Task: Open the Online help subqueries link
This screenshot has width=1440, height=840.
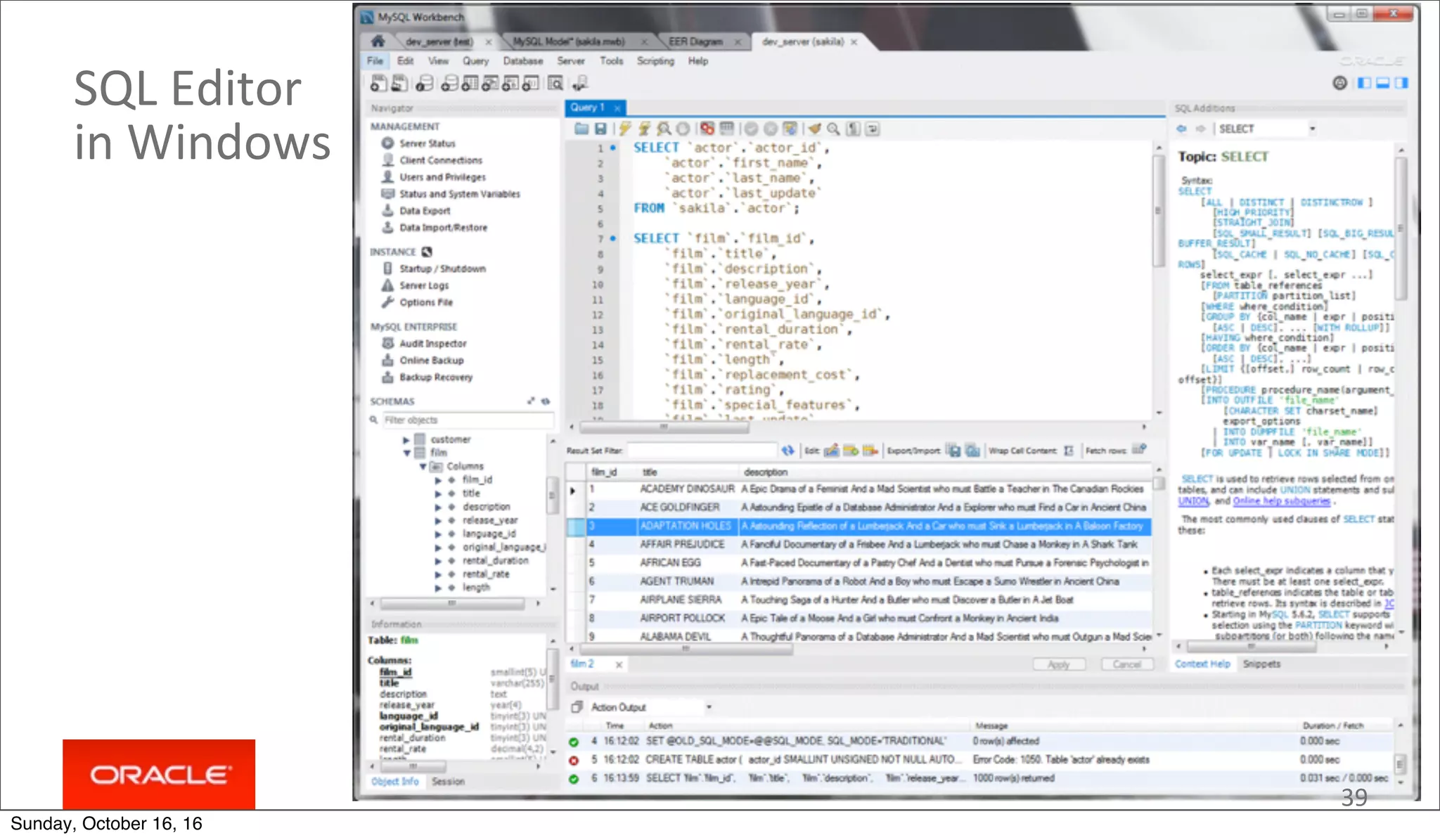Action: pyautogui.click(x=1281, y=500)
